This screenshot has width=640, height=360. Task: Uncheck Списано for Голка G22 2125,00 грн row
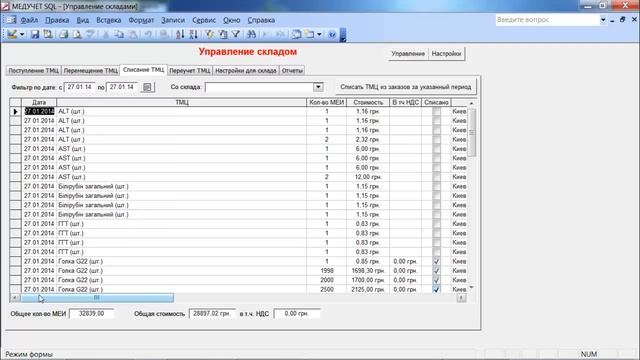(x=436, y=289)
